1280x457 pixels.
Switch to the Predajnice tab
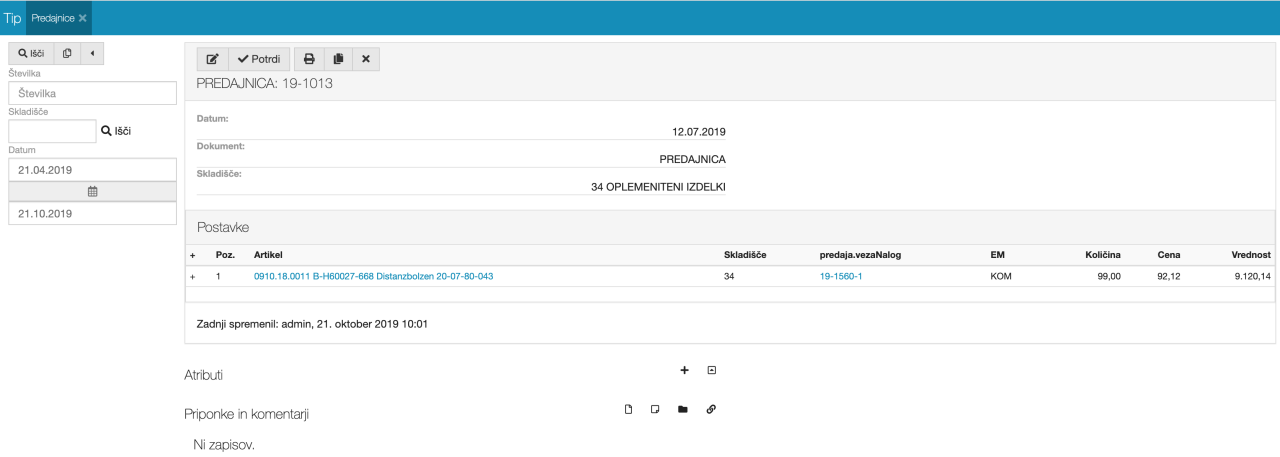pos(53,18)
